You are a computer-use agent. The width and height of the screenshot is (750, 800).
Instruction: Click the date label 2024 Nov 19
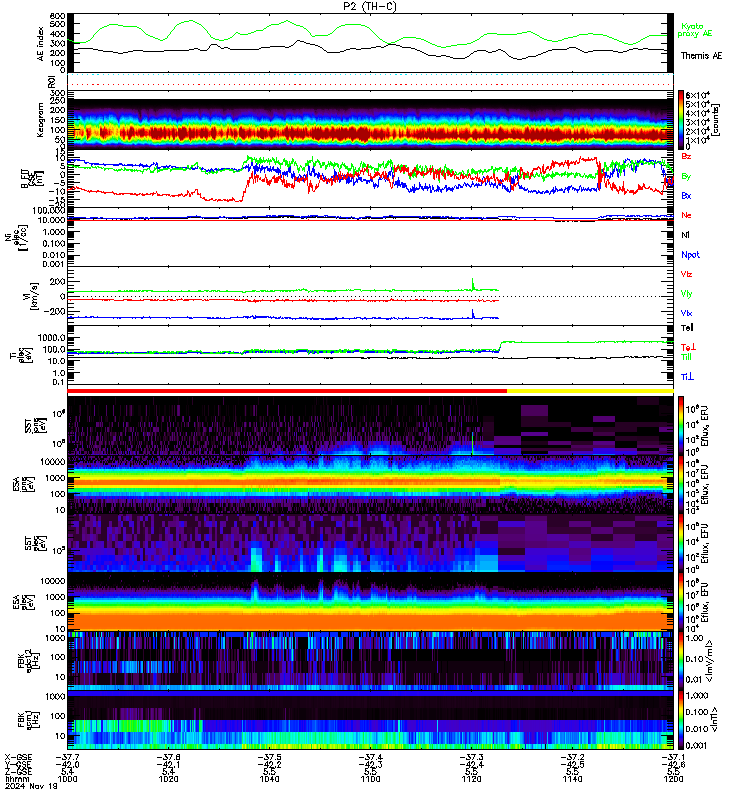click(x=31, y=786)
